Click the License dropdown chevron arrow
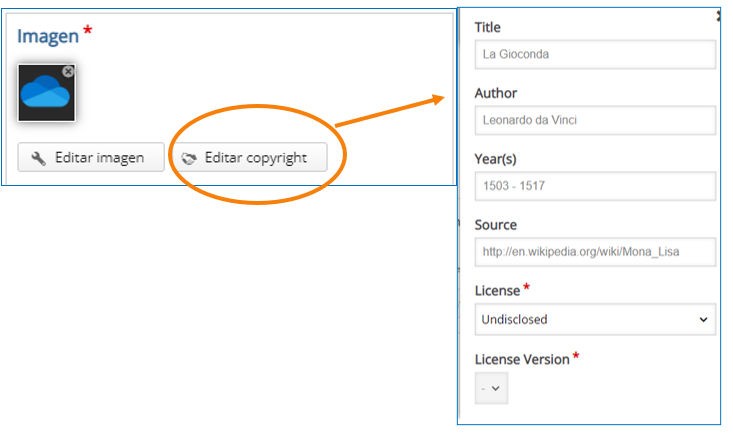 (x=703, y=320)
